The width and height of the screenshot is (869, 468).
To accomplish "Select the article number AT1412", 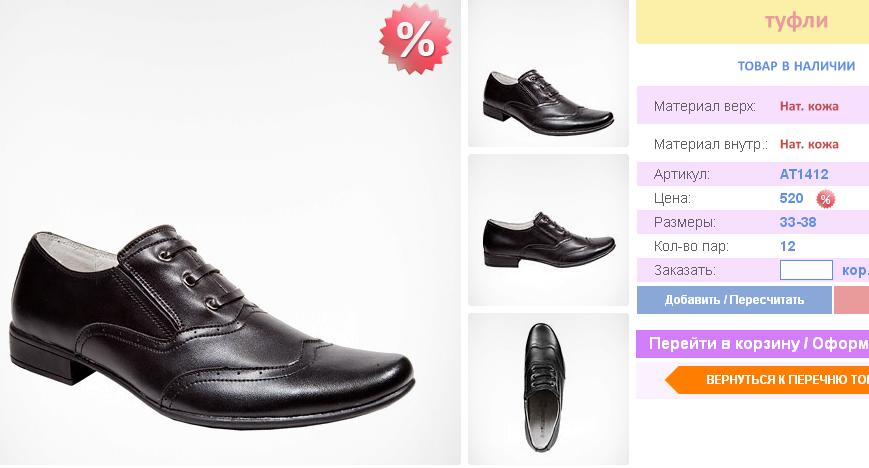I will [804, 174].
